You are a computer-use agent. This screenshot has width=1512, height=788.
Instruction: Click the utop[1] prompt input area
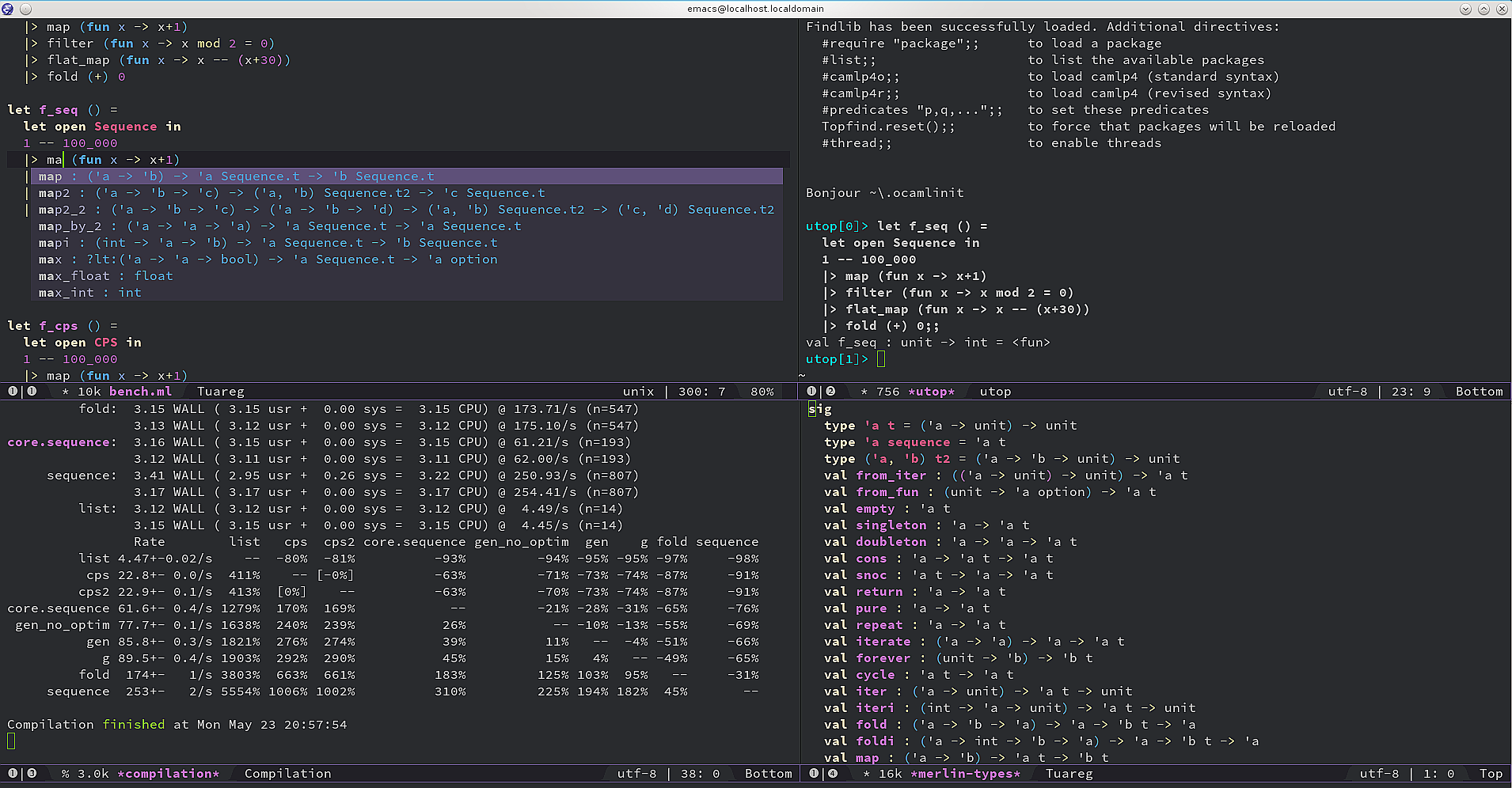click(881, 359)
